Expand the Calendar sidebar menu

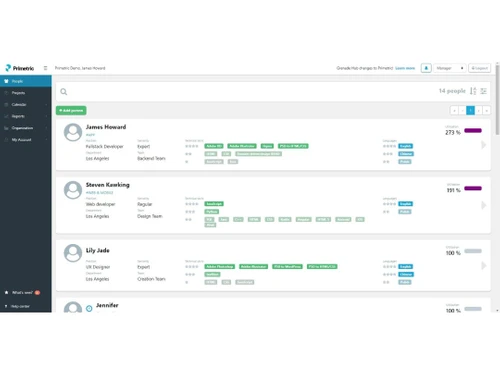26,105
